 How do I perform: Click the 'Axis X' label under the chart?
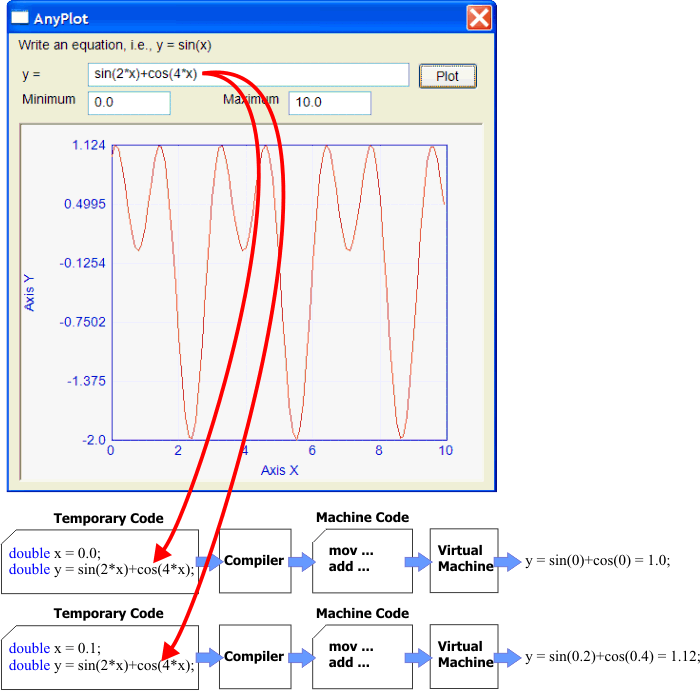tap(279, 470)
